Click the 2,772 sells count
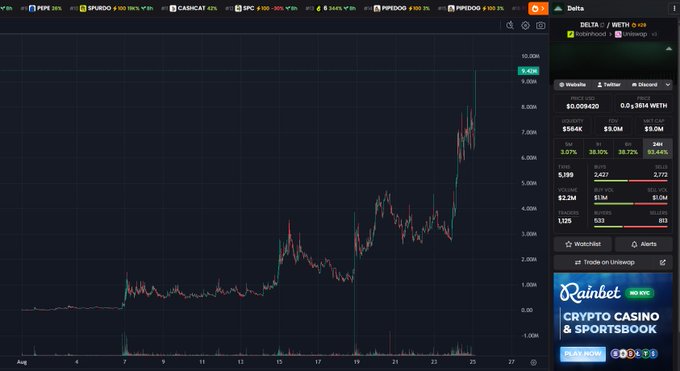Viewport: 680px width, 371px height. (x=660, y=175)
